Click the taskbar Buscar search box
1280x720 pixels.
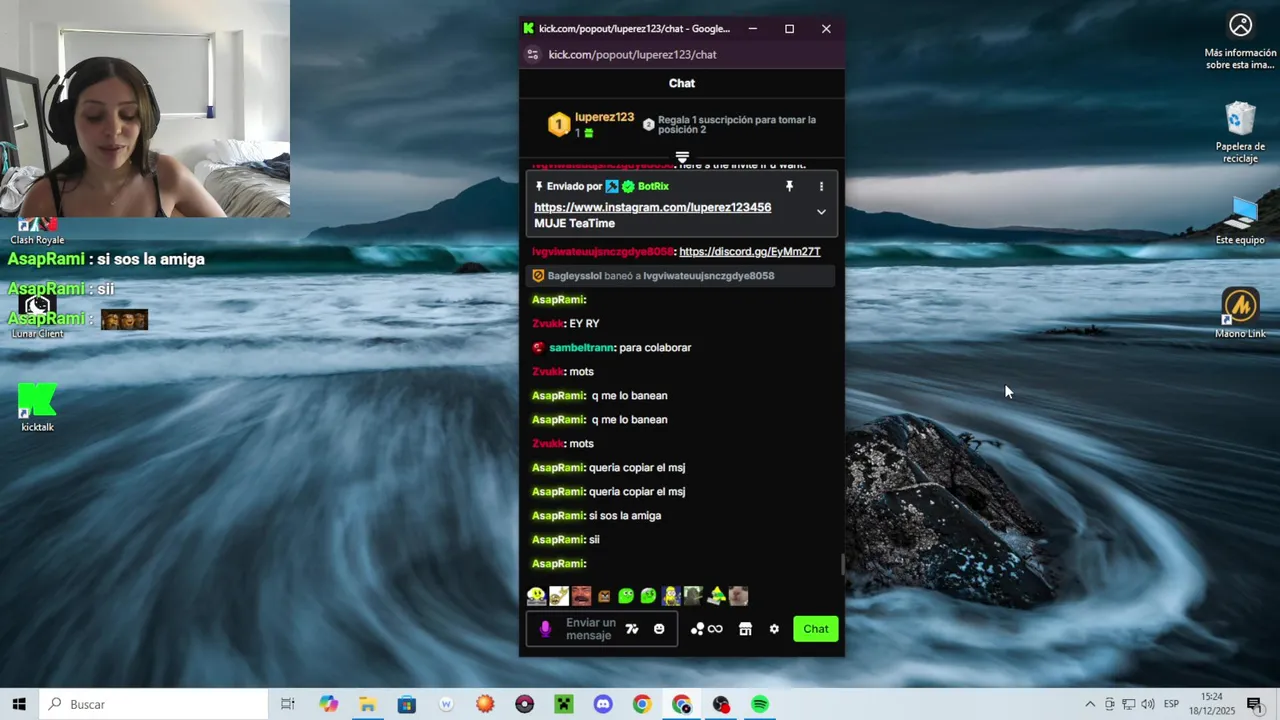click(154, 704)
